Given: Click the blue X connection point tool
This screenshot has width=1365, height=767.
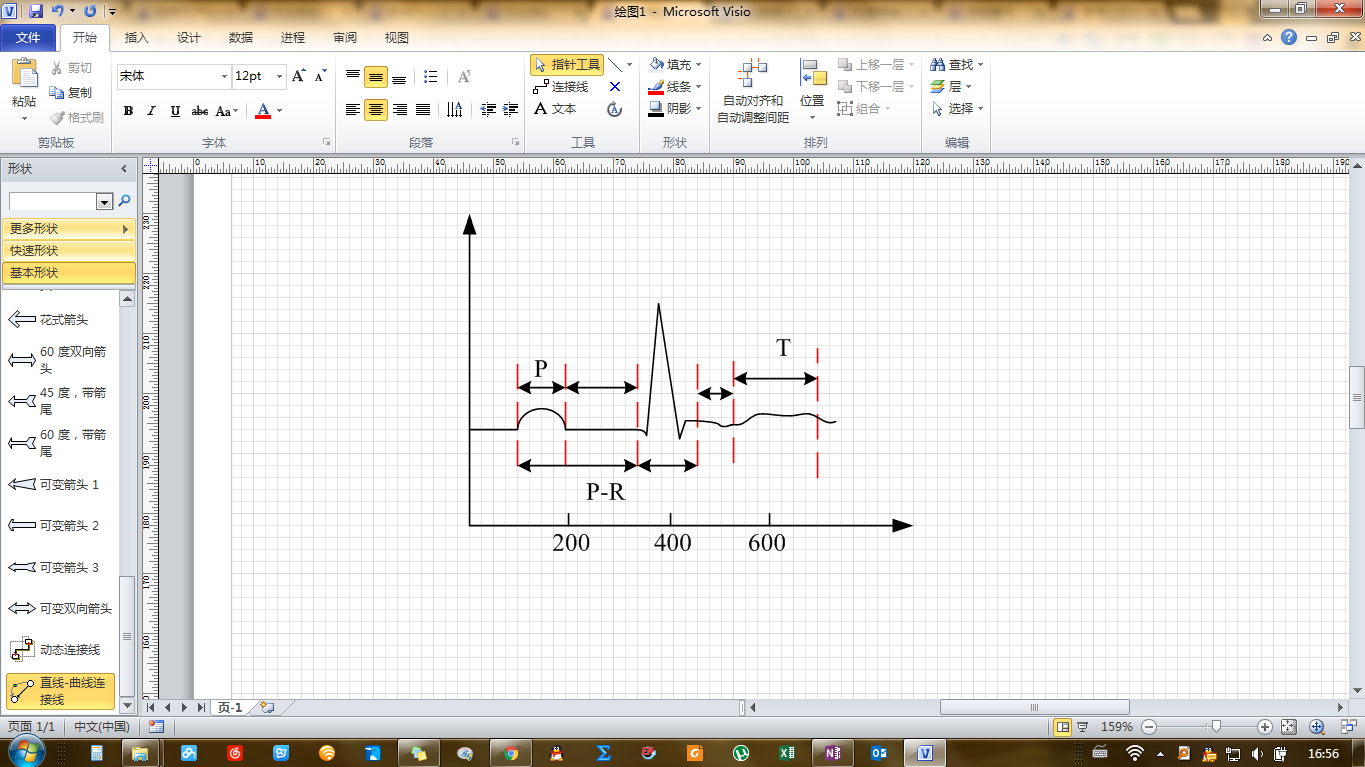Looking at the screenshot, I should 615,87.
